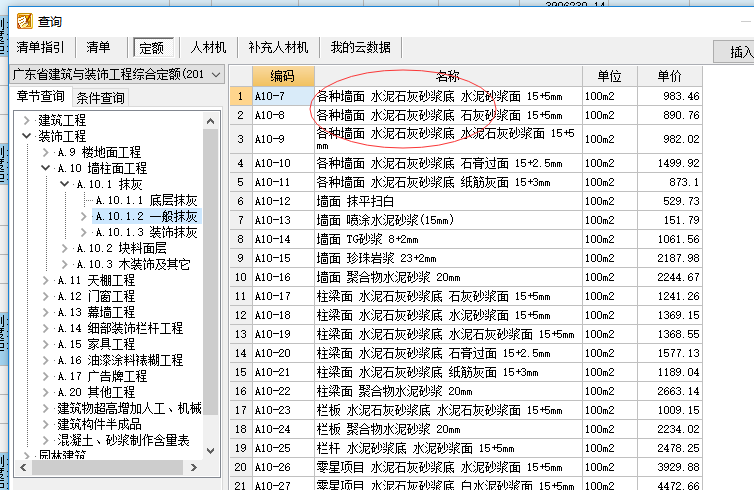Click tree horizontal scroll right arrow
Viewport: 754px width, 490px height.
coord(194,467)
